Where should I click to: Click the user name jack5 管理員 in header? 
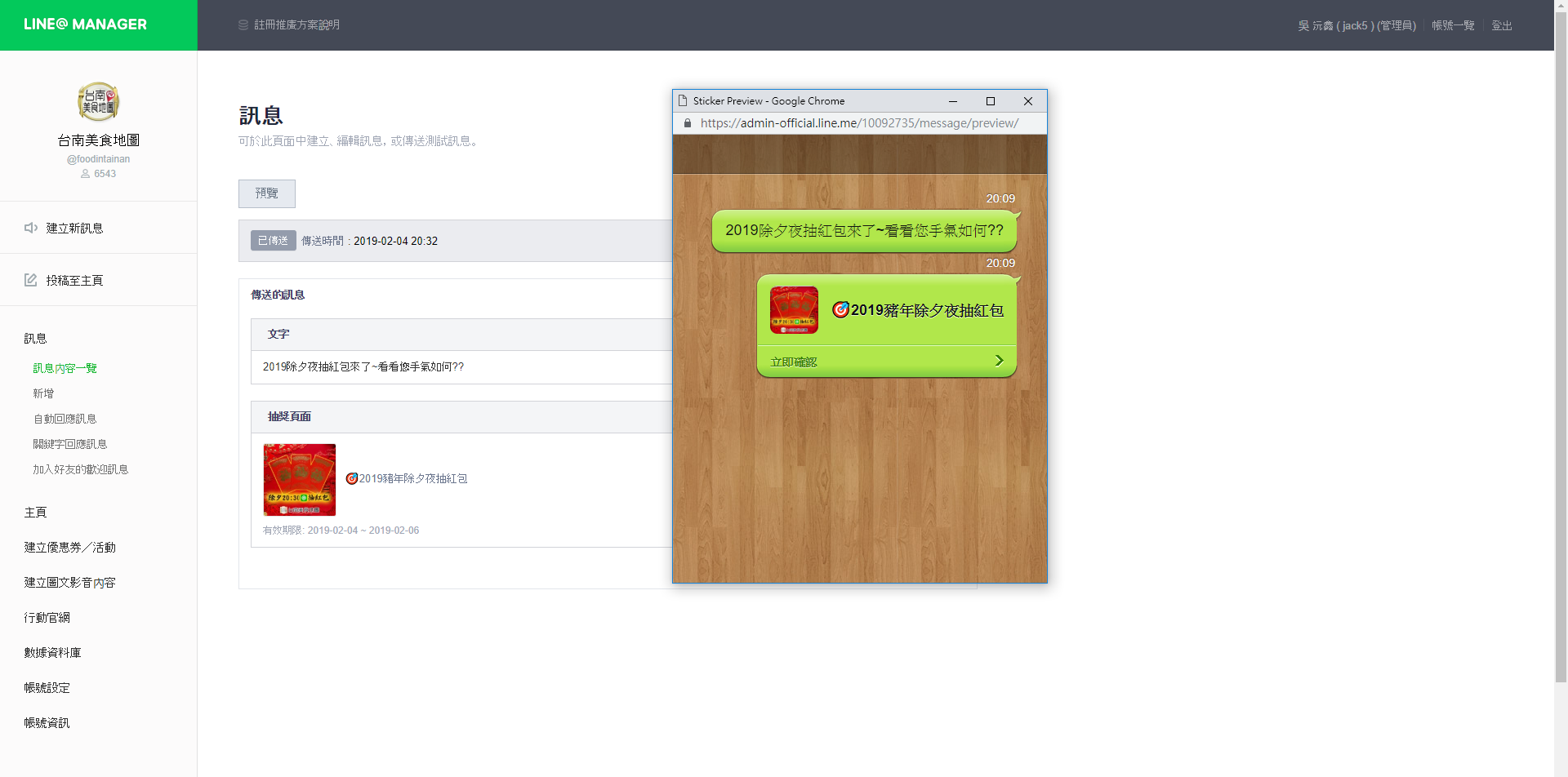click(x=1356, y=25)
